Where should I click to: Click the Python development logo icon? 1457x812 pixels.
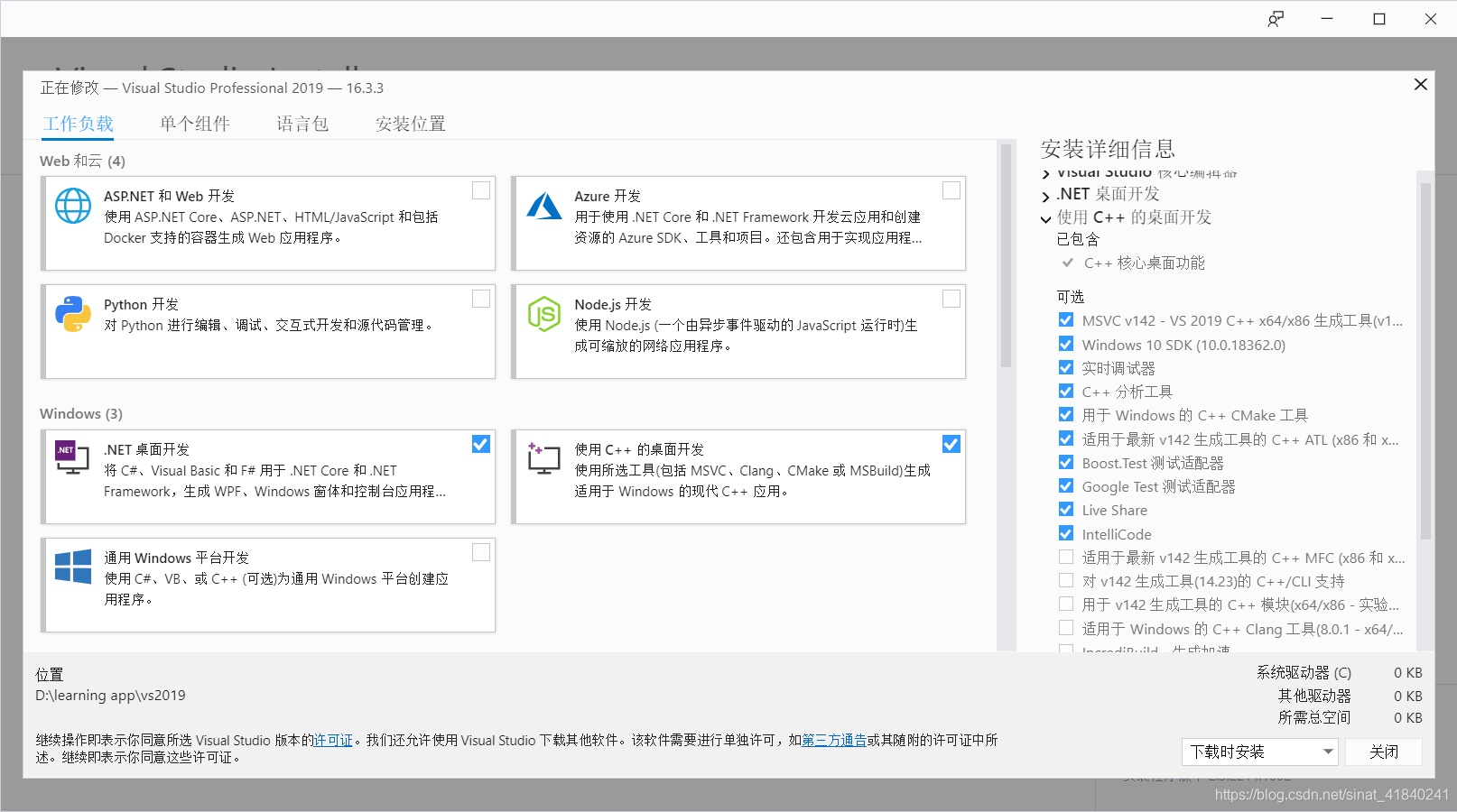(73, 314)
